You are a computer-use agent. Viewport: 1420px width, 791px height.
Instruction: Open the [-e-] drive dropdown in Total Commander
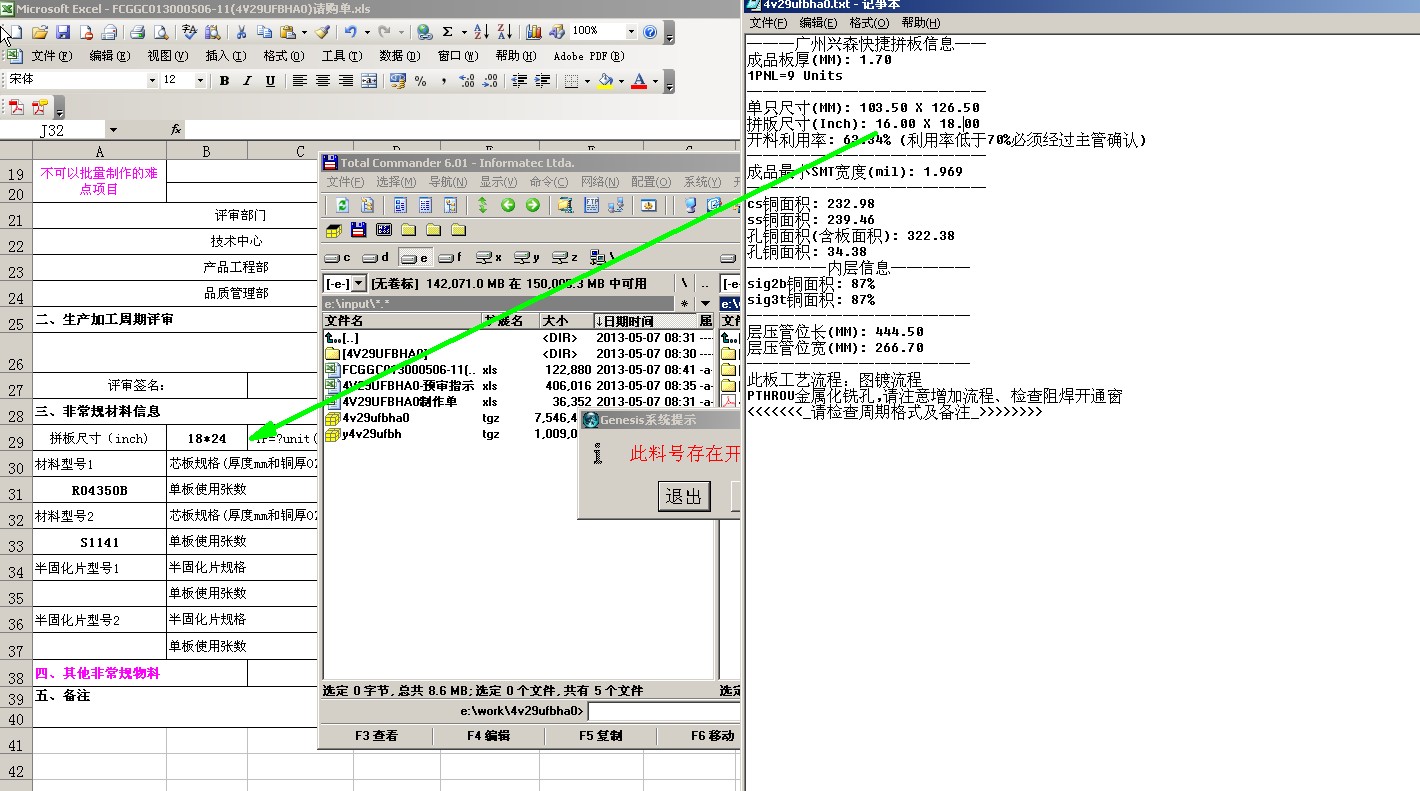359,284
